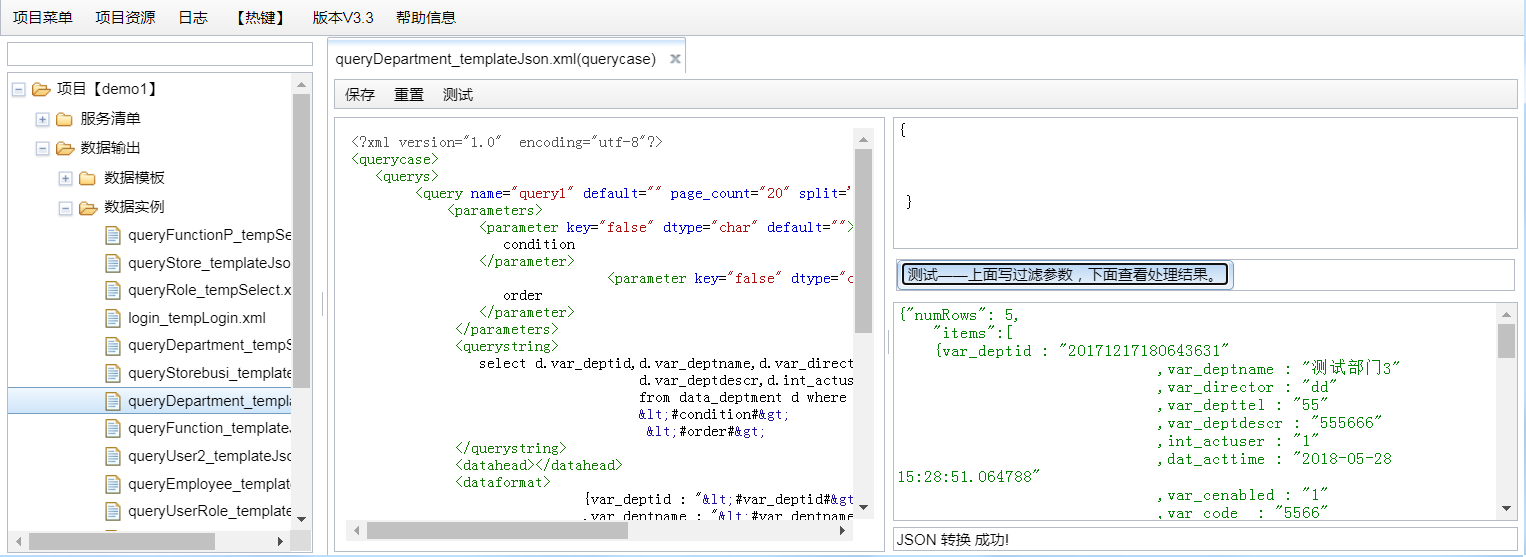
Task: Open queryUserRole_template file in the tree
Action: (x=210, y=511)
